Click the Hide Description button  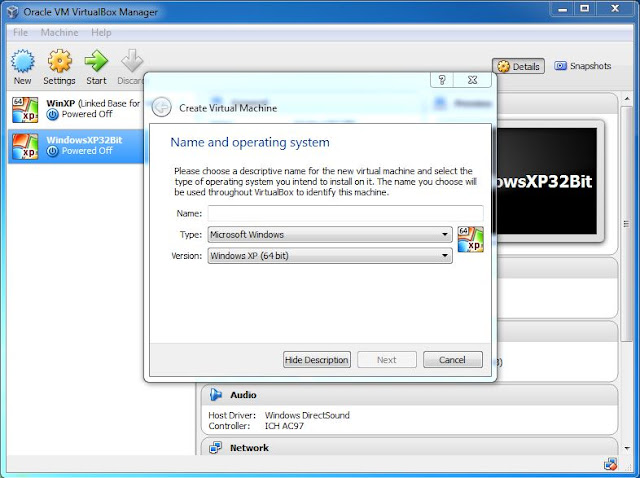pos(317,360)
